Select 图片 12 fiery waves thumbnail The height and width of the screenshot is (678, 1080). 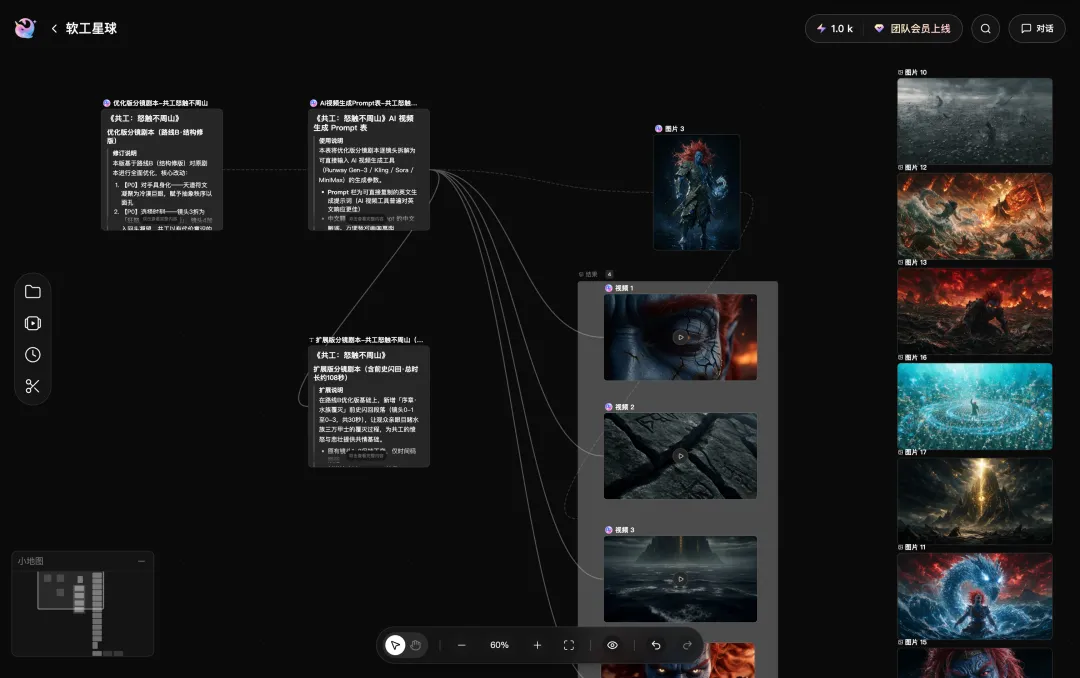pyautogui.click(x=975, y=216)
